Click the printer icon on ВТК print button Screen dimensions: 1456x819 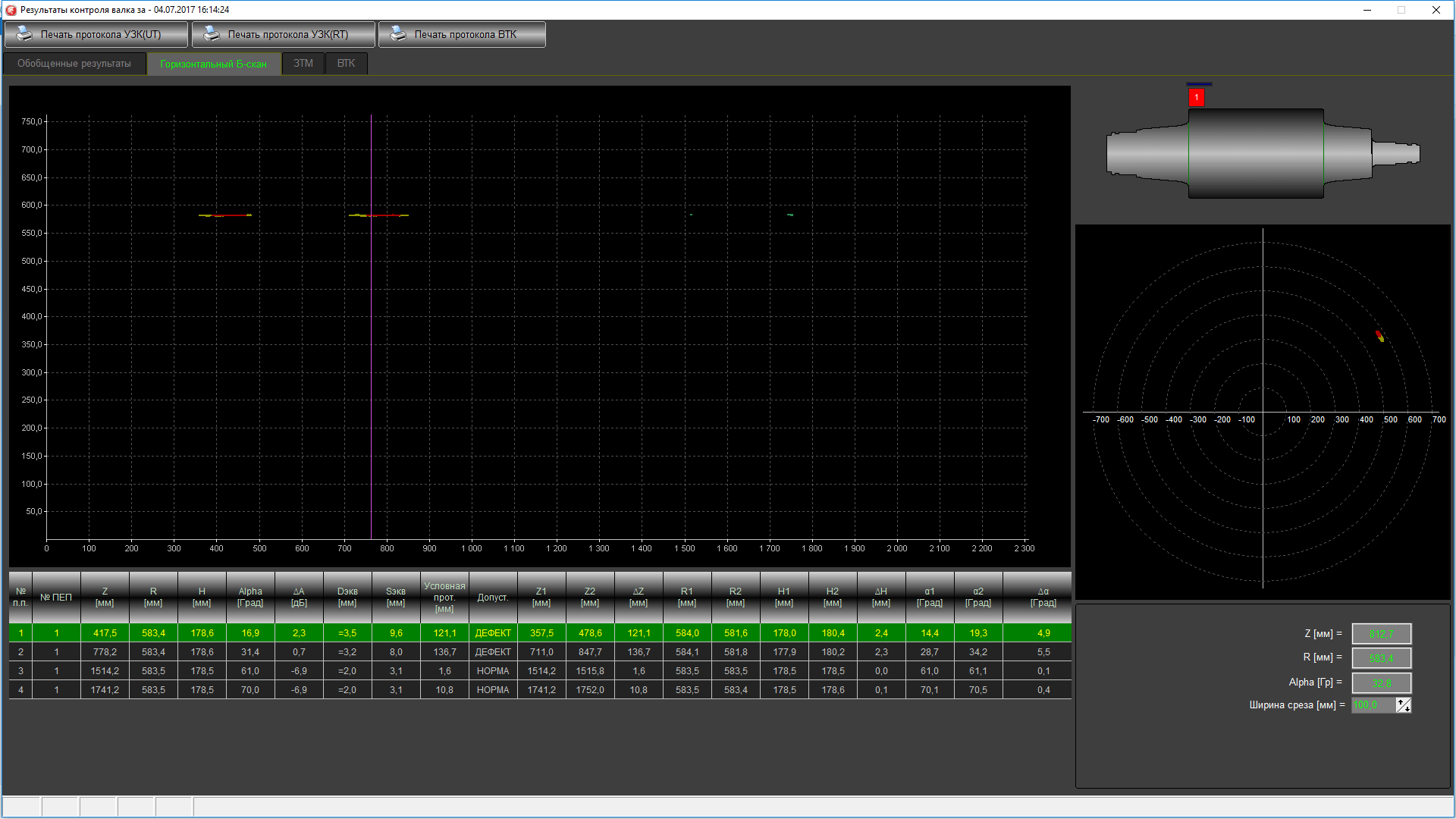[x=398, y=34]
